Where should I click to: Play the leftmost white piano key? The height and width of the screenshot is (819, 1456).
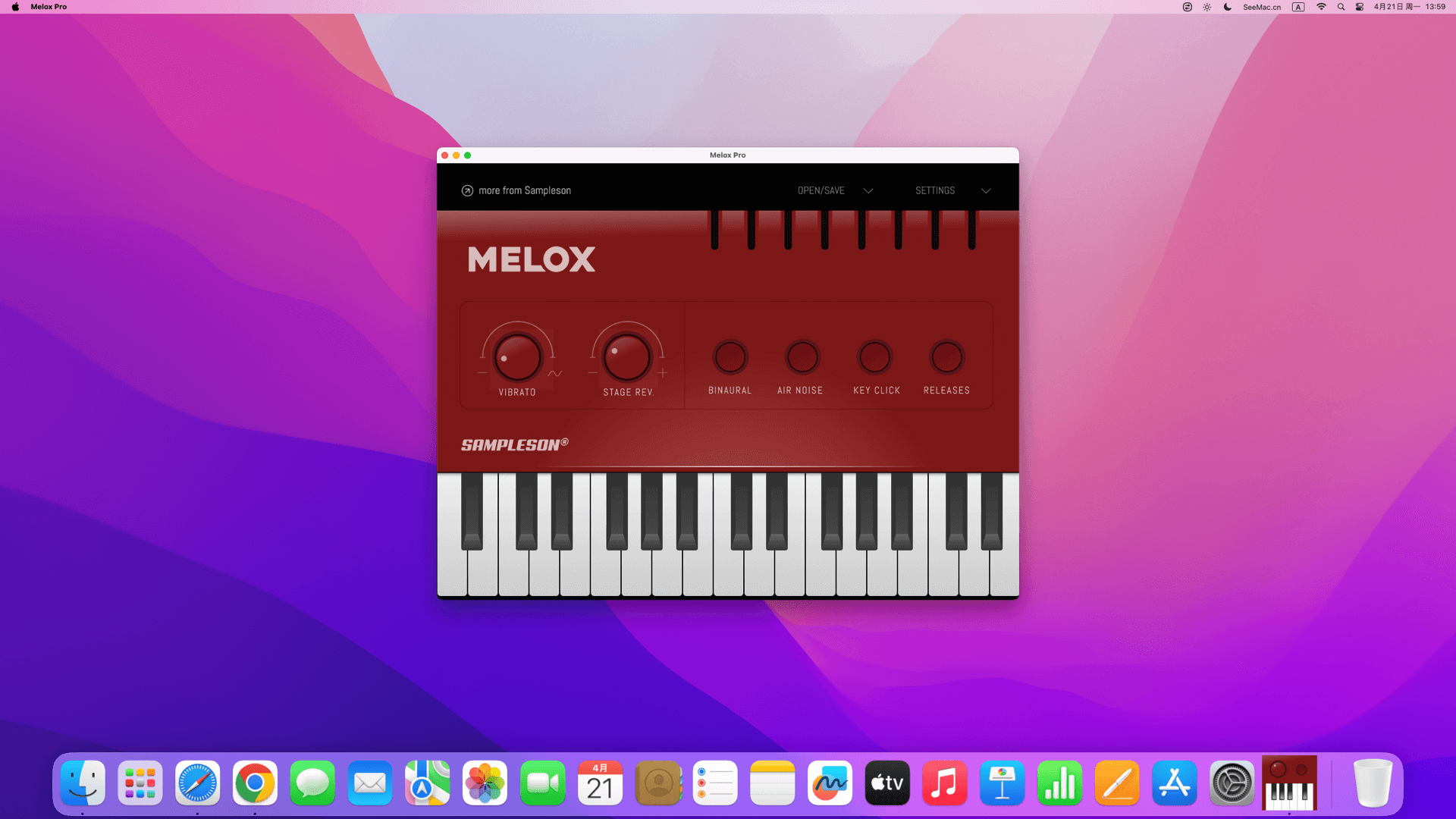point(451,573)
